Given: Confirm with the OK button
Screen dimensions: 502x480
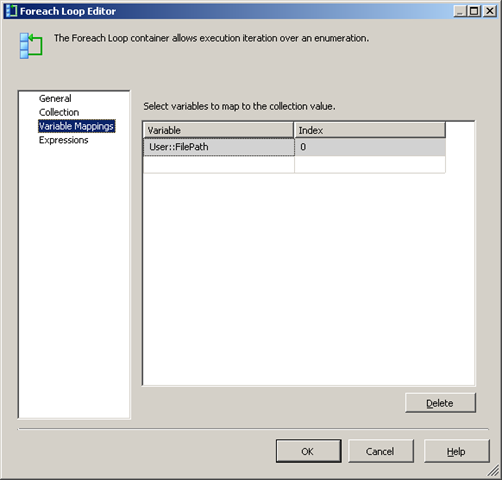Looking at the screenshot, I should (309, 451).
